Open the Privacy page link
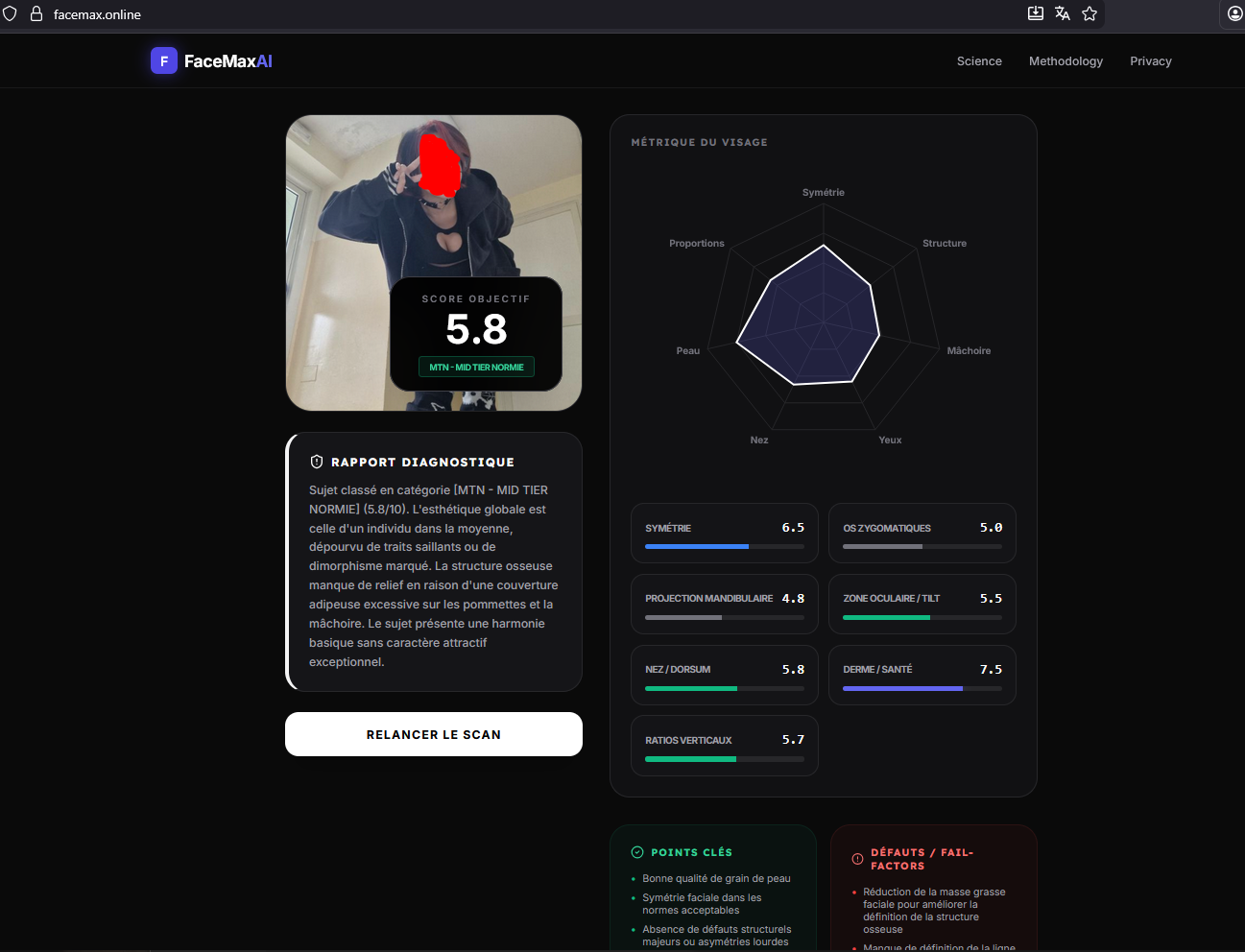The width and height of the screenshot is (1245, 952). point(1150,60)
